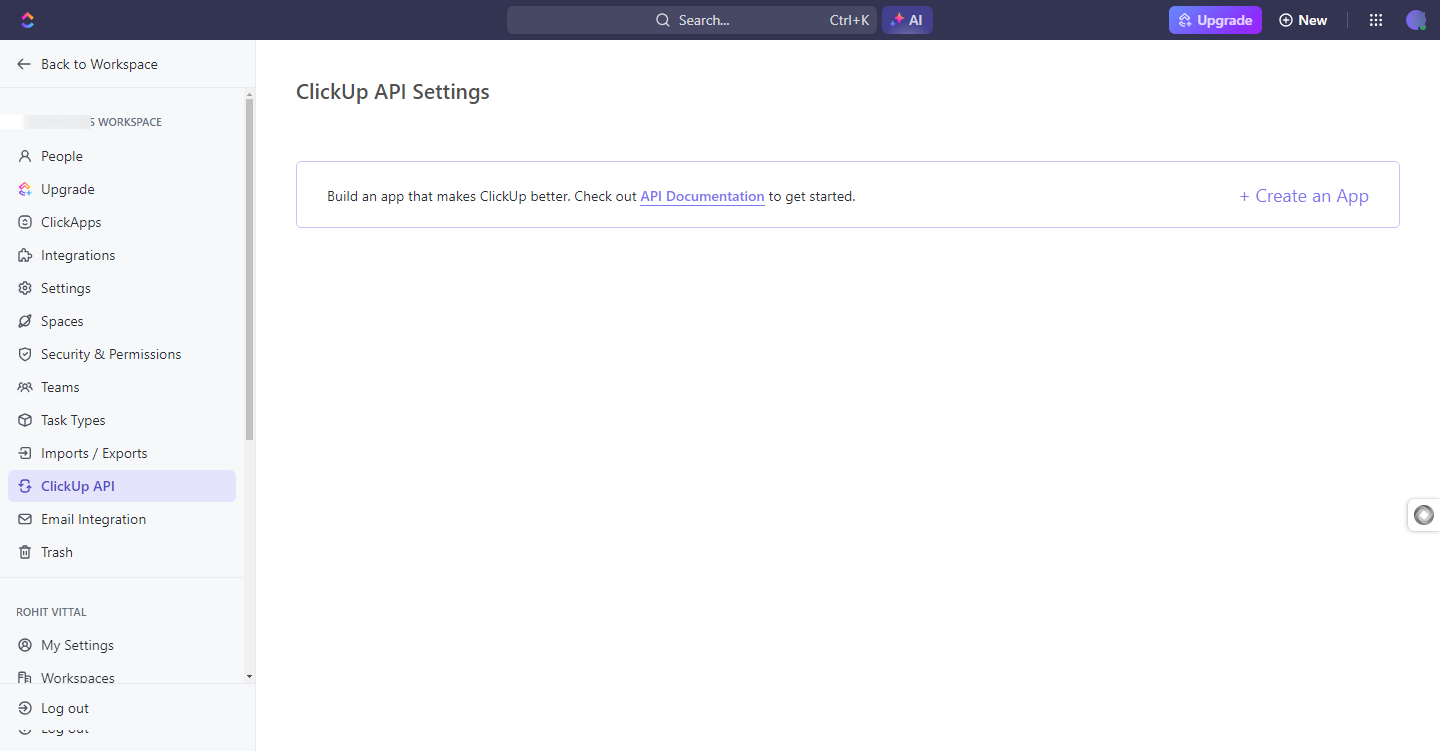
Task: Open the sidebar Upgrade item
Action: coord(122,189)
